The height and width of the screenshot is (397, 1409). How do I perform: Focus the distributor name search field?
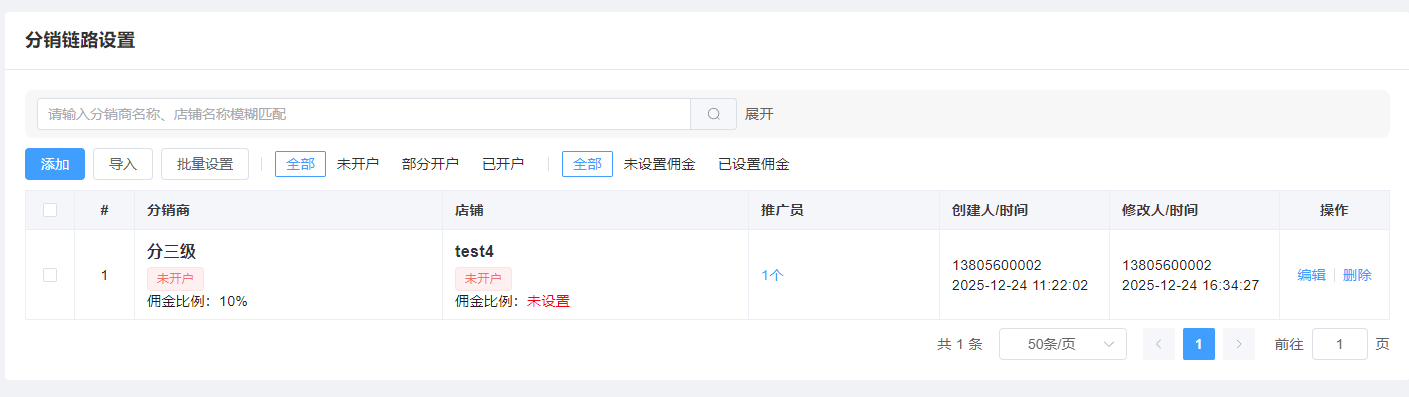pyautogui.click(x=364, y=114)
